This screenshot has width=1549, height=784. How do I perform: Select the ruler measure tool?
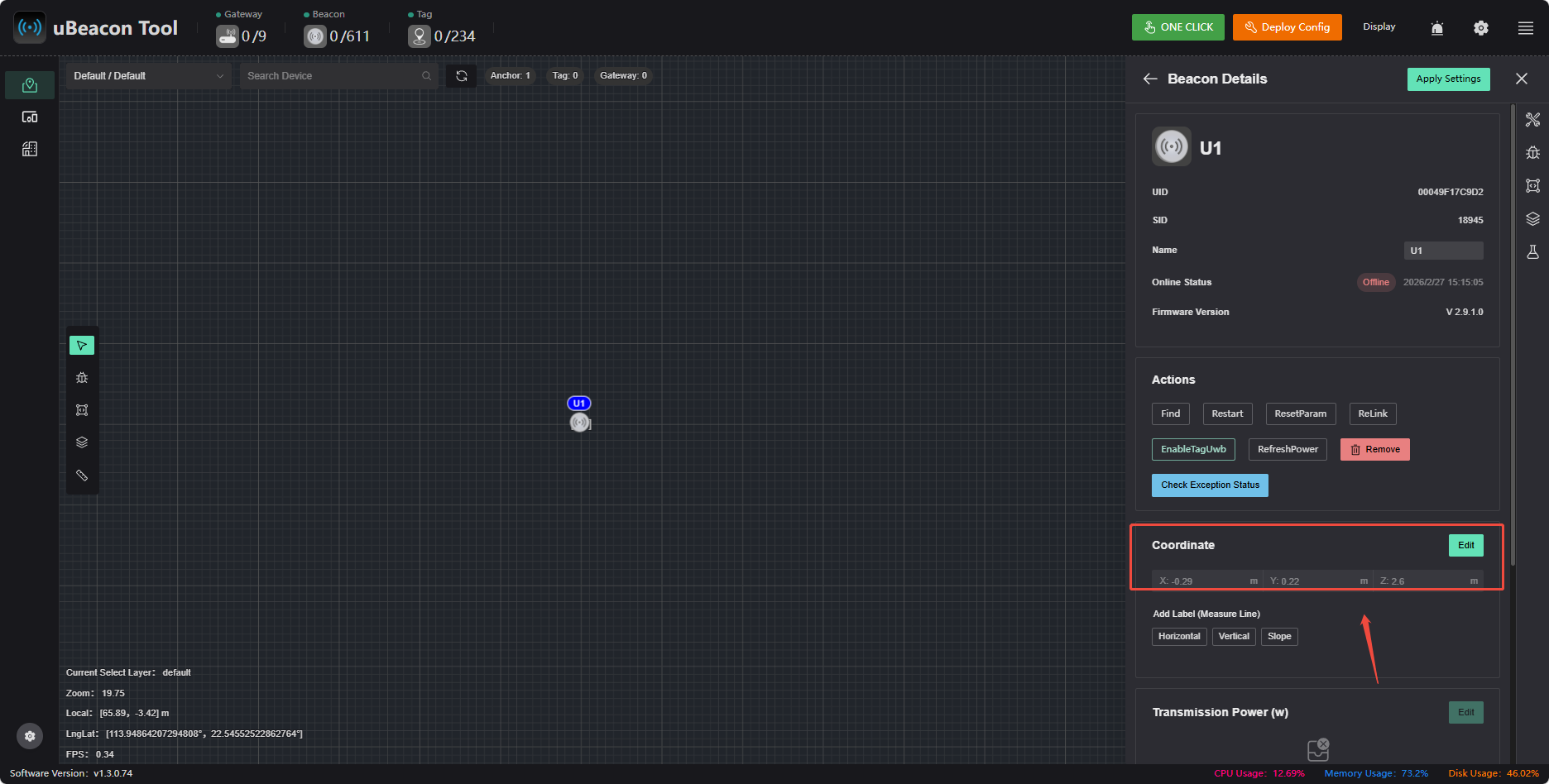(x=82, y=476)
